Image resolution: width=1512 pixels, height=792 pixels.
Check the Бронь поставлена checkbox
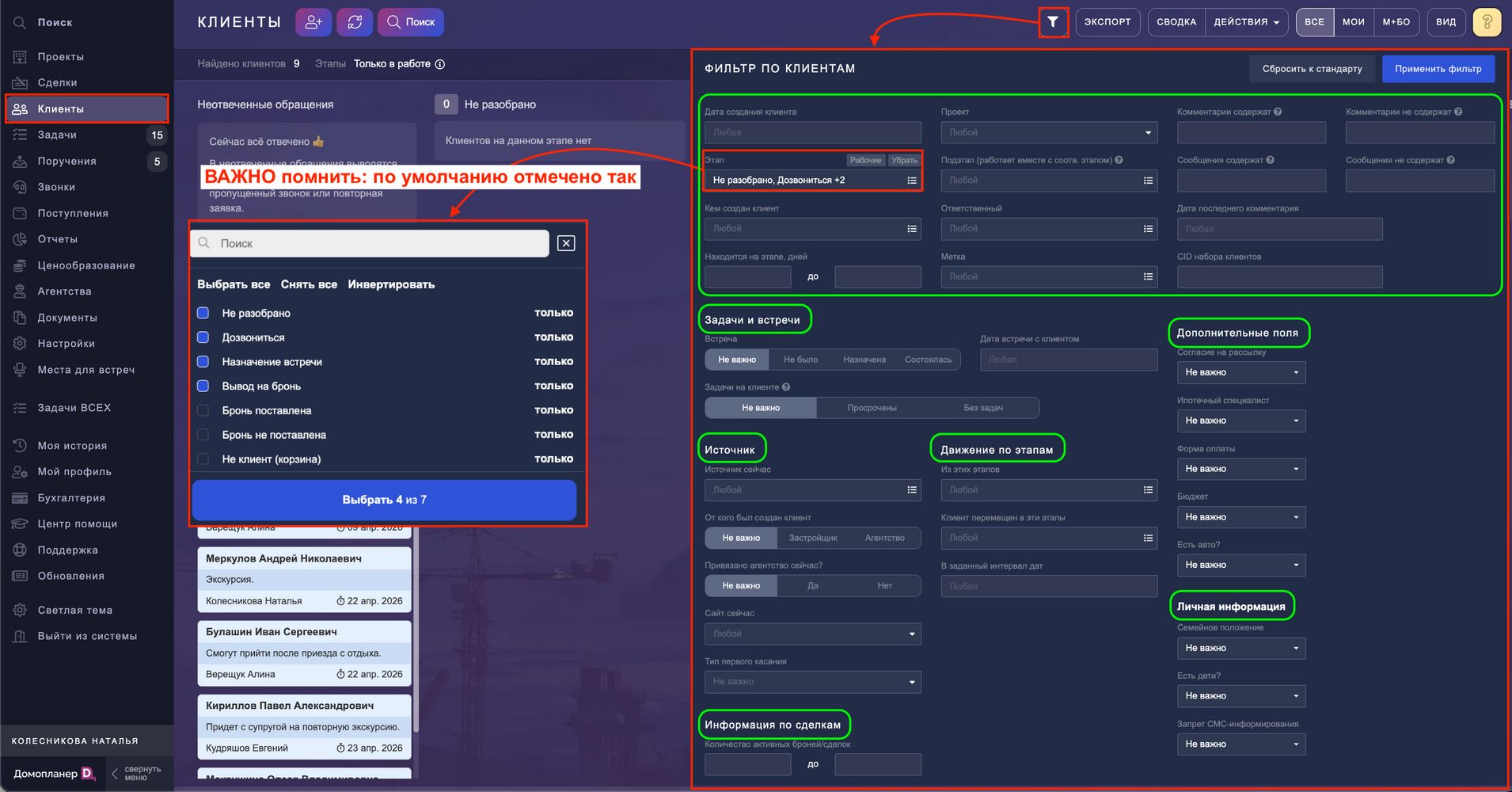pos(203,410)
